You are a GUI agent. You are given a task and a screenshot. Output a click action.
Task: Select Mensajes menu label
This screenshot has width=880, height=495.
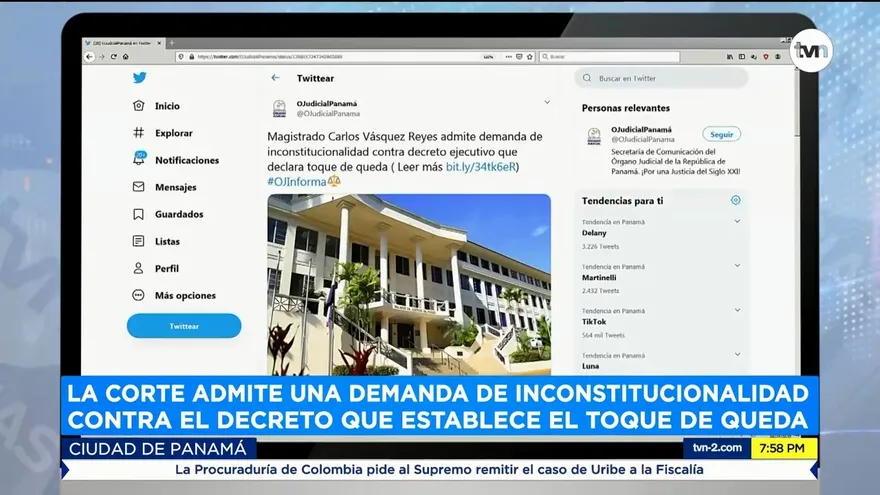176,187
